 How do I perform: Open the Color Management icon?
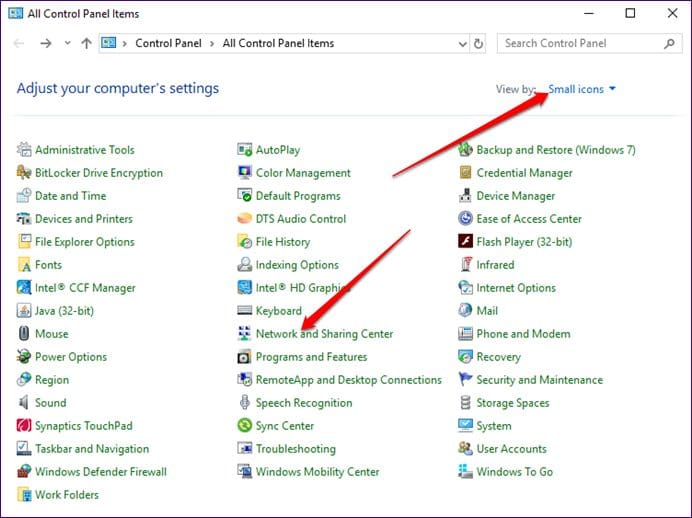tap(244, 173)
